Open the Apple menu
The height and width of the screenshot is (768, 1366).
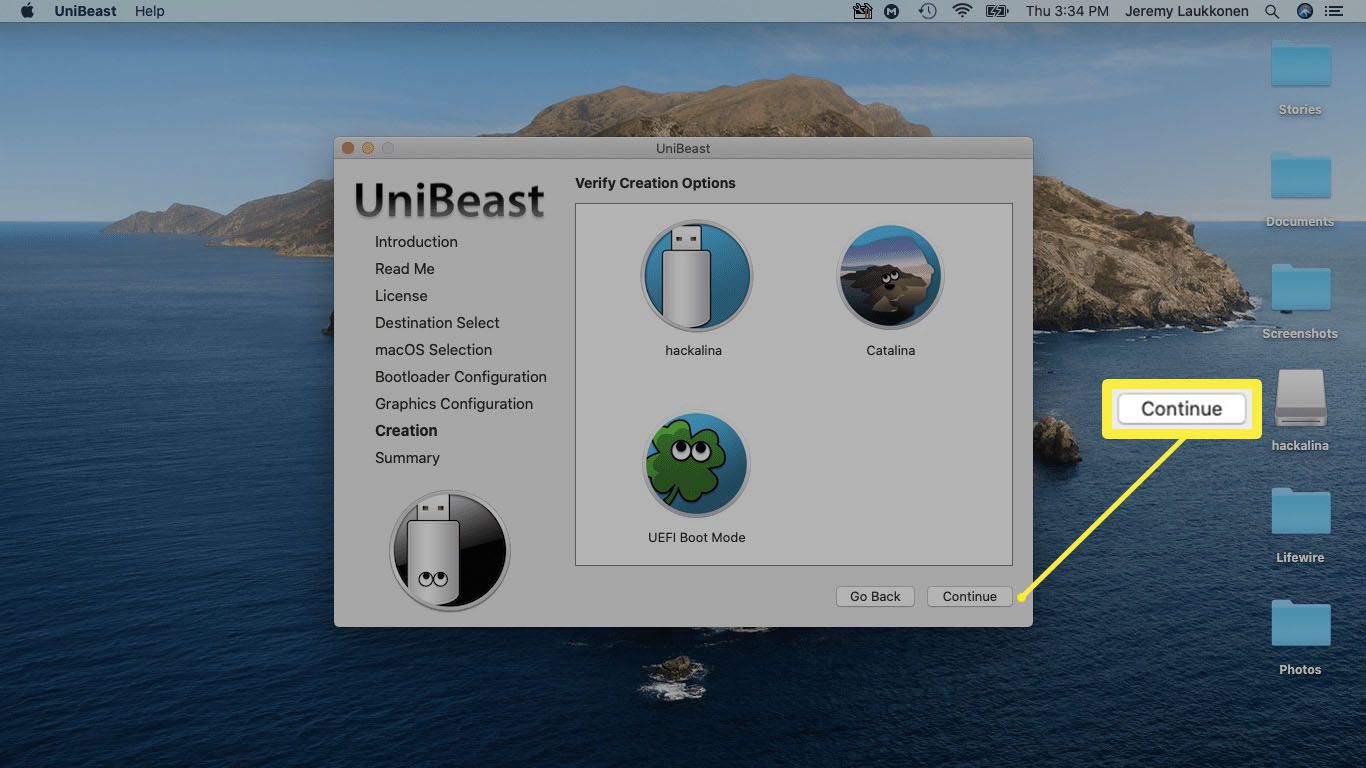pos(27,11)
